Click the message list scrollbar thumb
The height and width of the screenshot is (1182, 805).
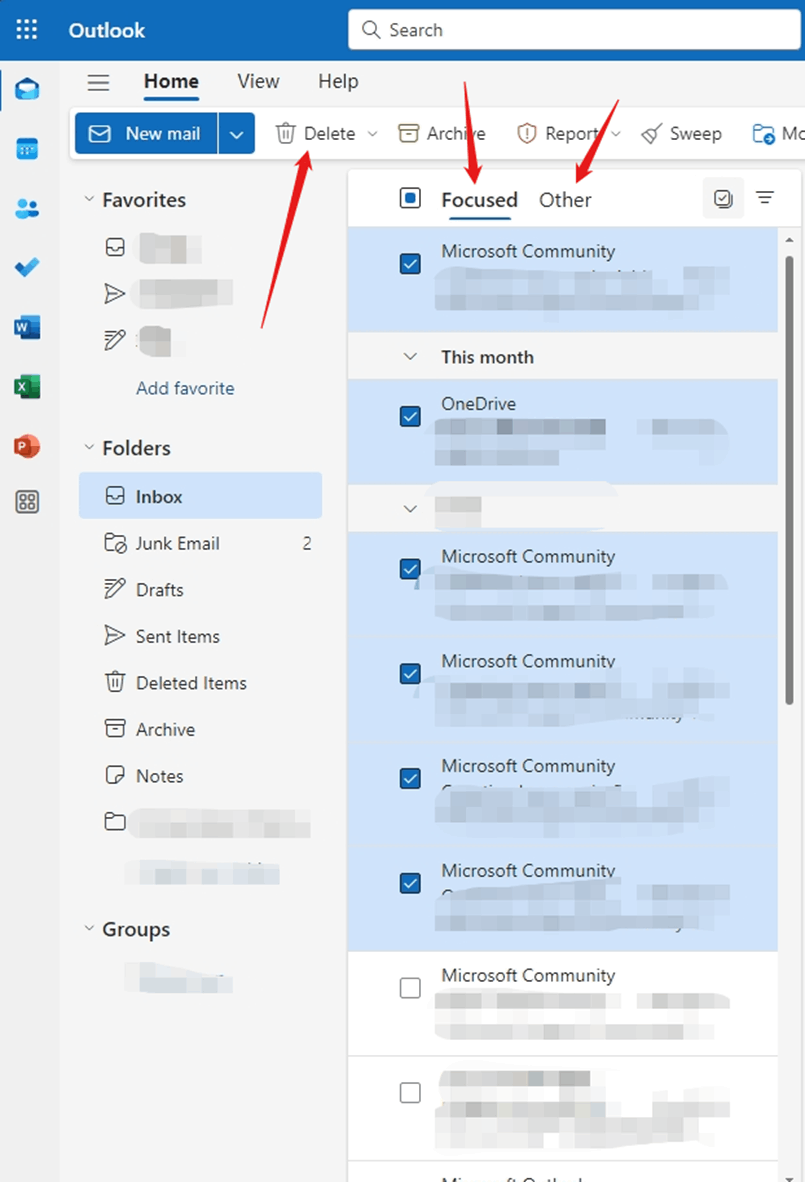point(789,480)
